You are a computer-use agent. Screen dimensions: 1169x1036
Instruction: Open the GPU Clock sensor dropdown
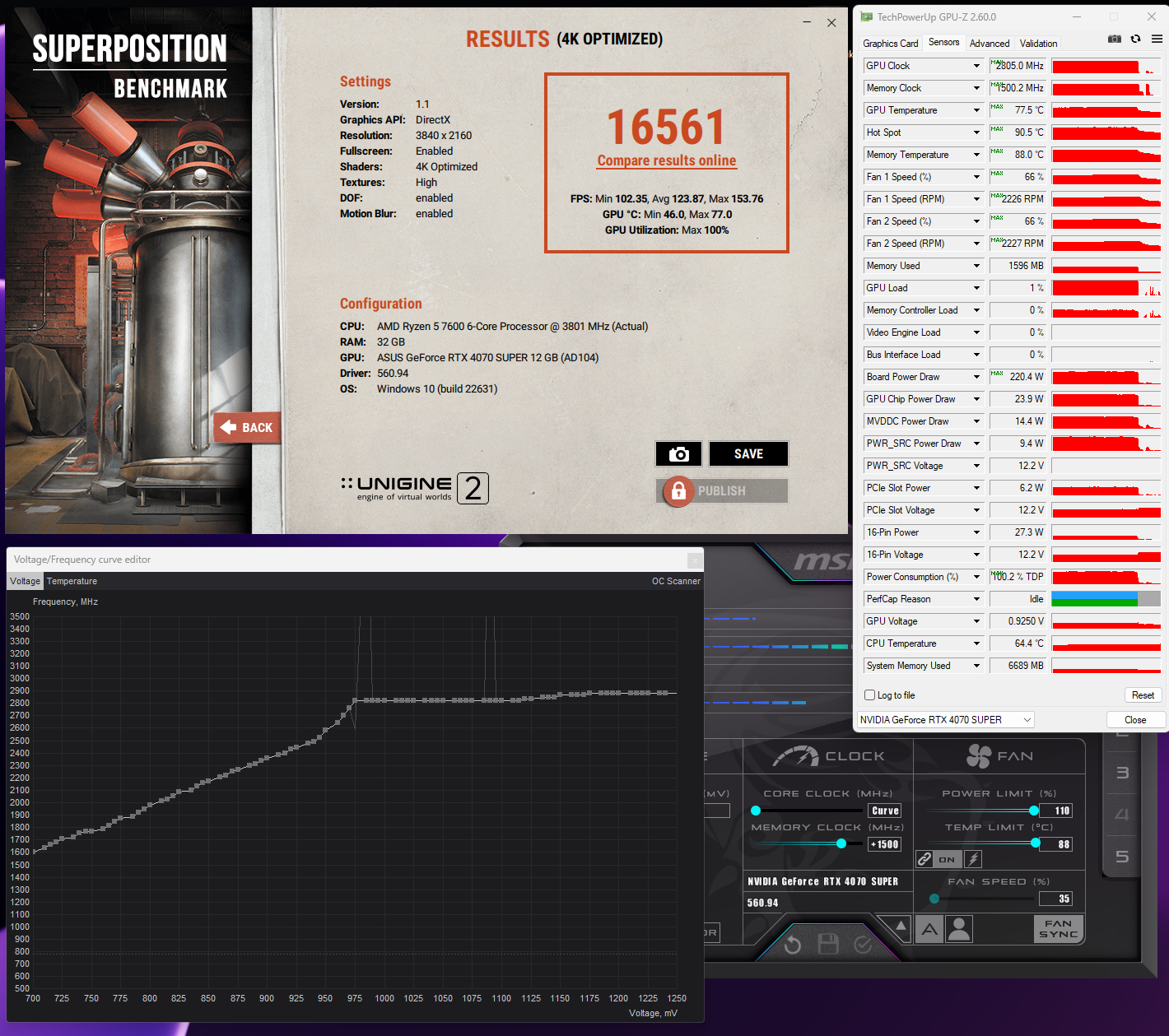977,66
